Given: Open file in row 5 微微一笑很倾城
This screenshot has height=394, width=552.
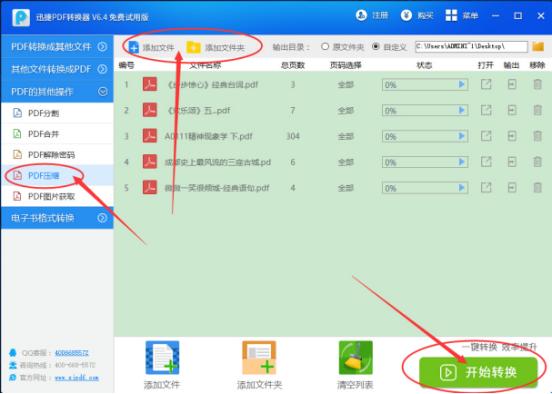Looking at the screenshot, I should [486, 188].
